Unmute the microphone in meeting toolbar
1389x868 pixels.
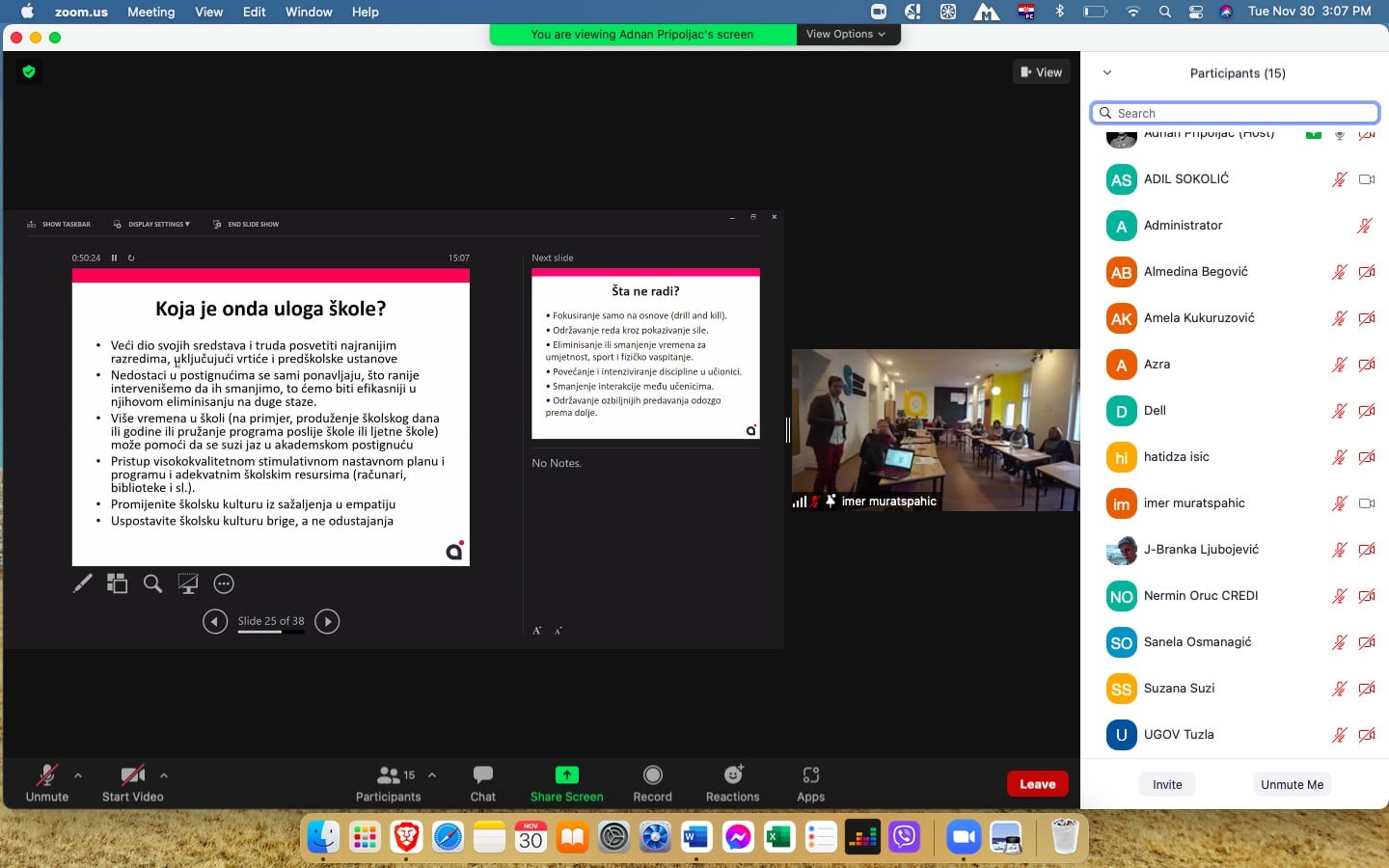[x=46, y=775]
